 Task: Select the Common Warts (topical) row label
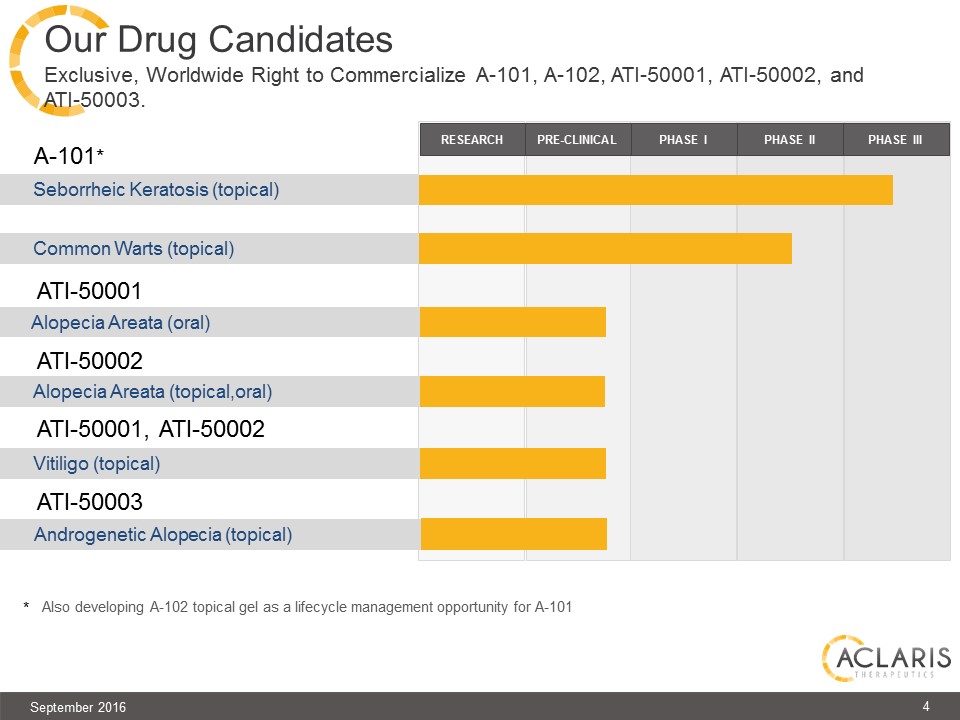coord(134,248)
